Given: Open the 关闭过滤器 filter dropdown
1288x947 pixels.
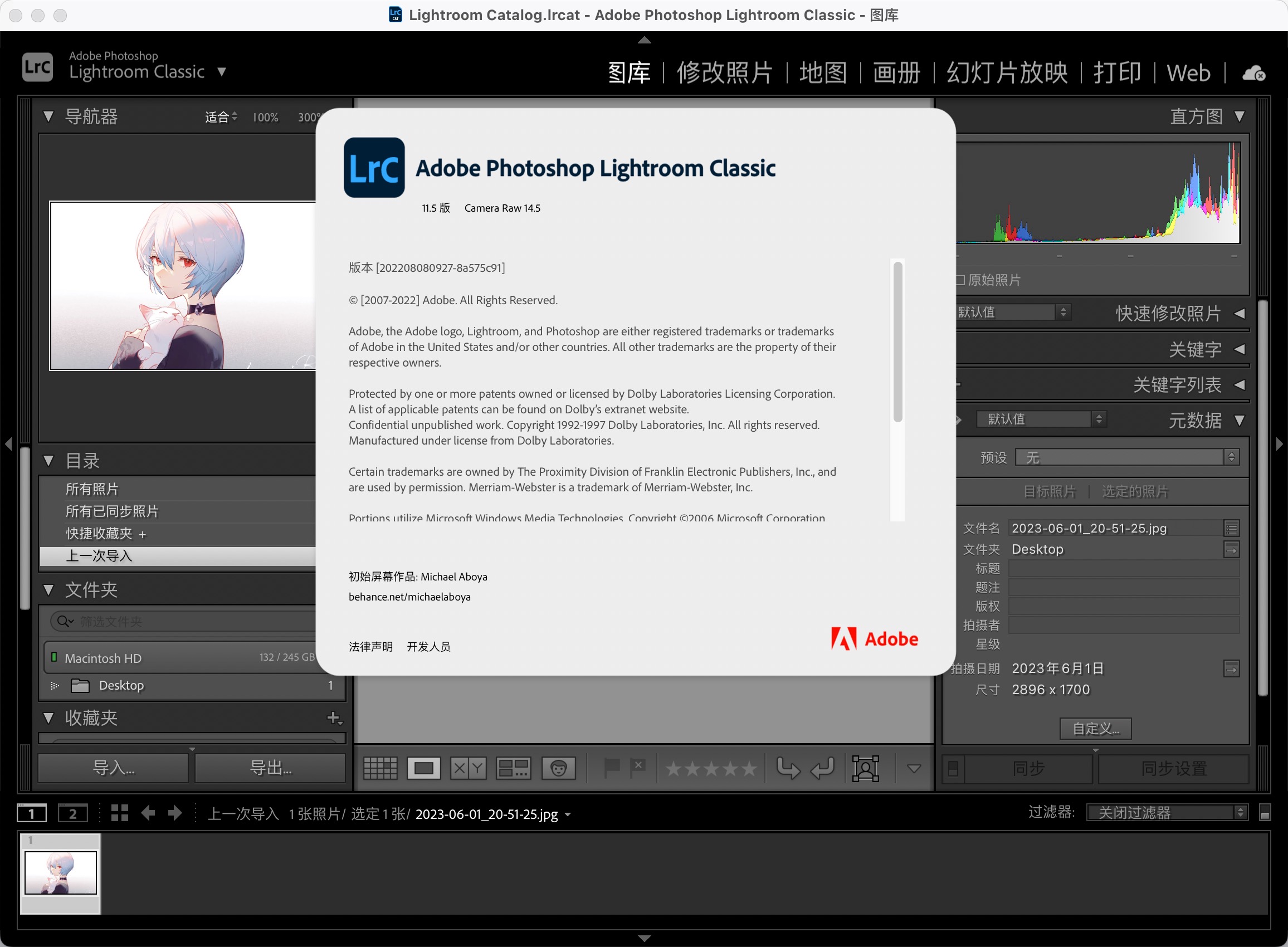Looking at the screenshot, I should click(1167, 812).
